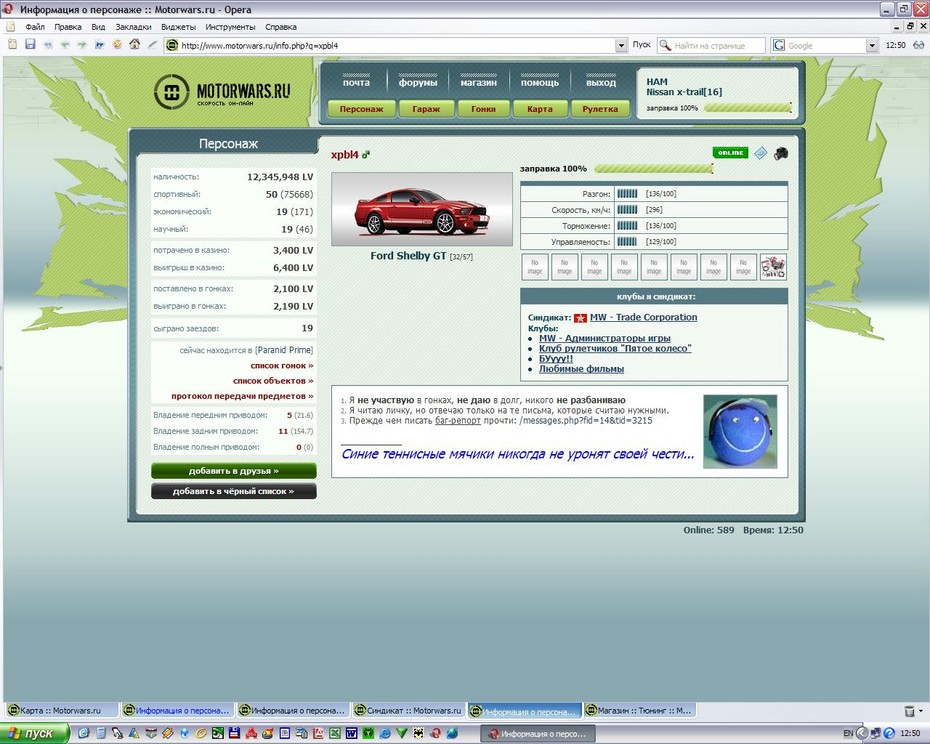Click the 'магазин' navigation link
Image resolution: width=930 pixels, height=744 pixels.
pos(478,82)
